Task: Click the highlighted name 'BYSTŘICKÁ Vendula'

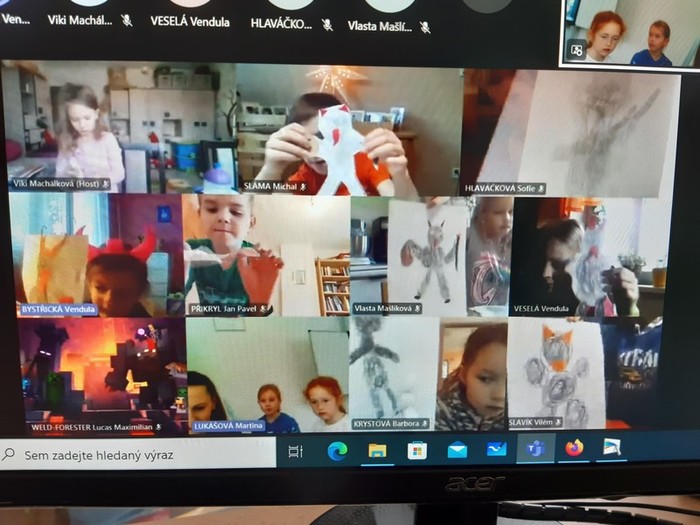Action: point(58,309)
